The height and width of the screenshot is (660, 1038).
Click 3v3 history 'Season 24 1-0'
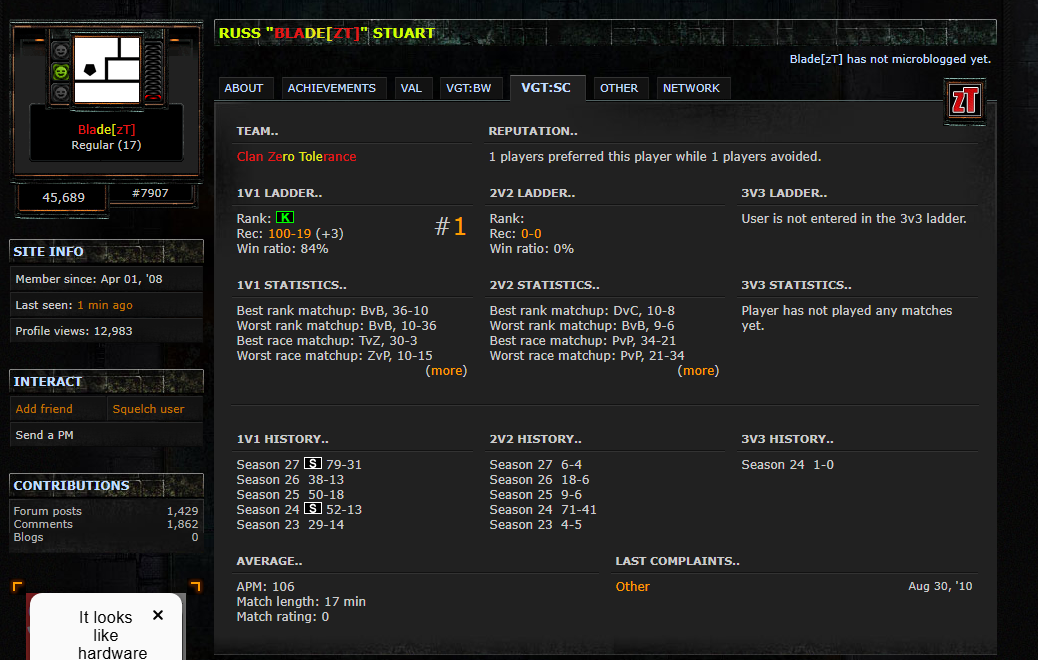tap(788, 465)
